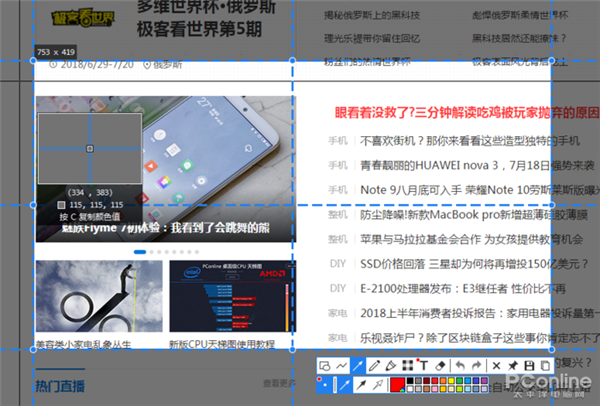Choose the outlined arrowhead style
The image size is (600, 406).
point(378,384)
